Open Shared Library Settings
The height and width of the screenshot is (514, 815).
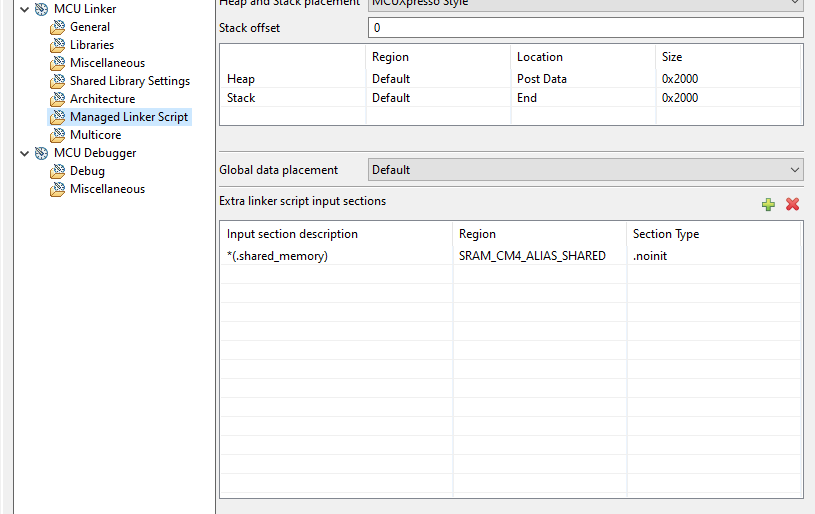point(130,81)
